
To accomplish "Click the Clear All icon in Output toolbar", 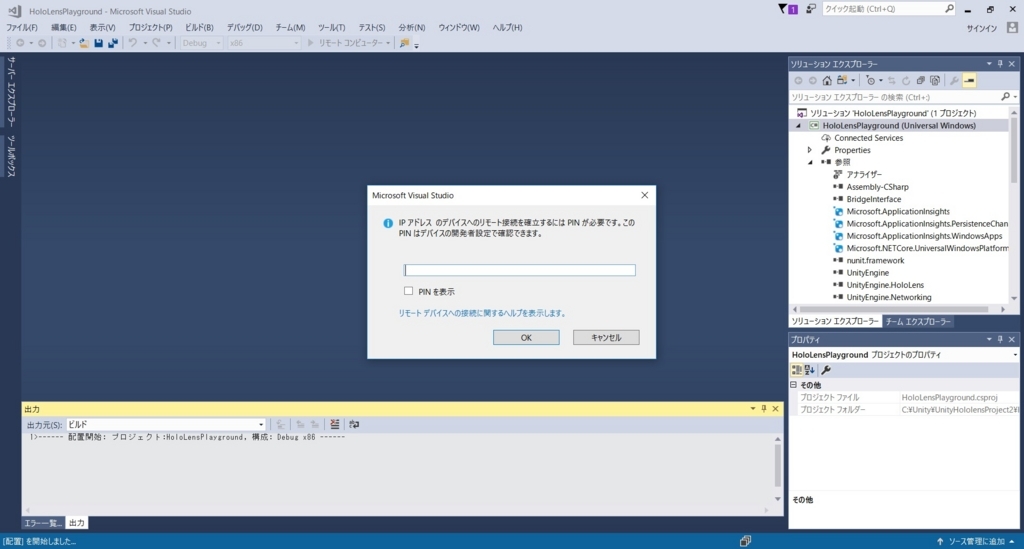I will 334,424.
